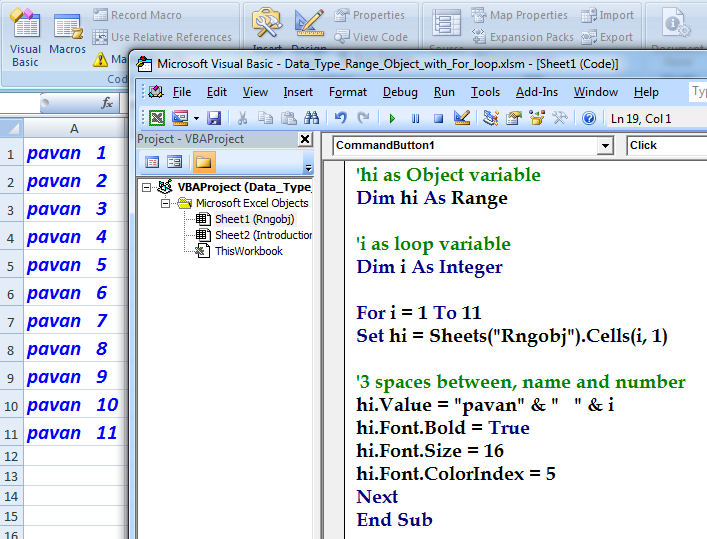
Task: Click View Microsoft Excel toolbar icon
Action: coord(156,118)
